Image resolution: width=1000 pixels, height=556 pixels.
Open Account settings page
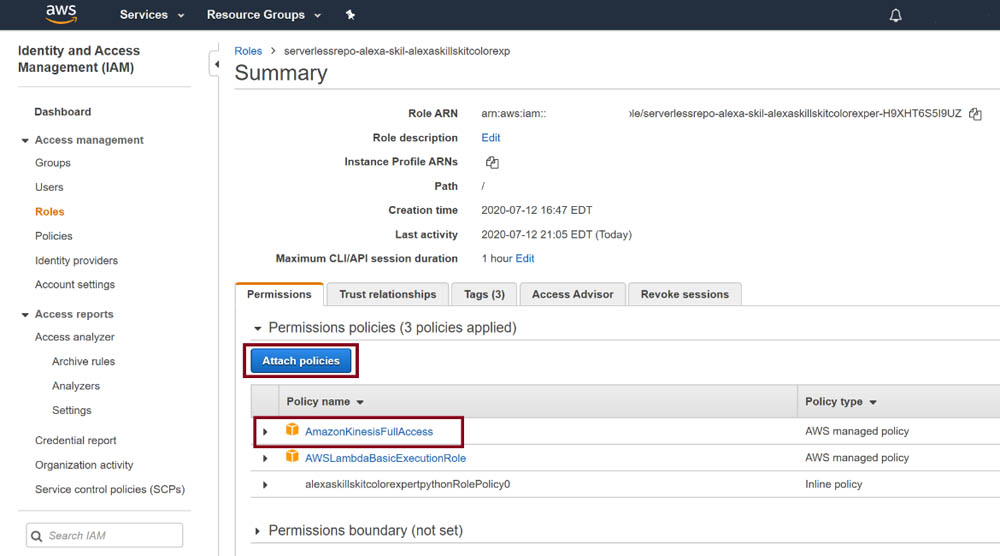coord(75,284)
